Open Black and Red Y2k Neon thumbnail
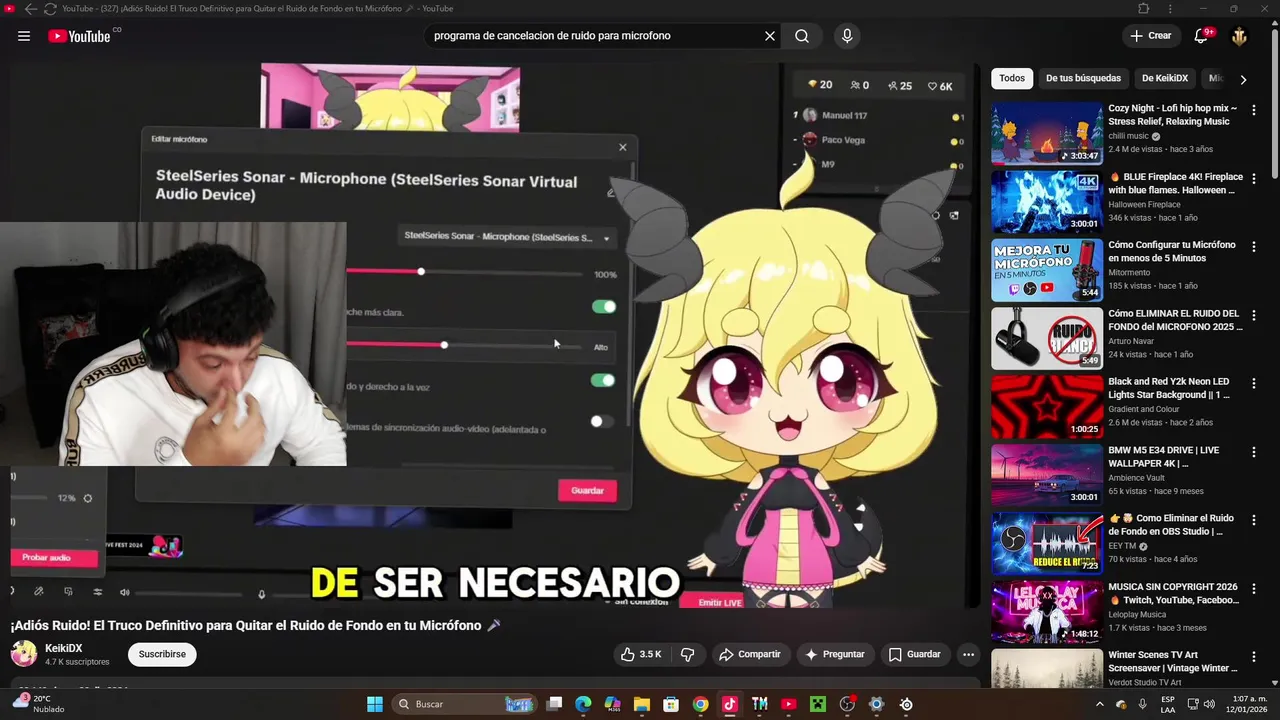Viewport: 1280px width, 720px height. [x=1047, y=407]
